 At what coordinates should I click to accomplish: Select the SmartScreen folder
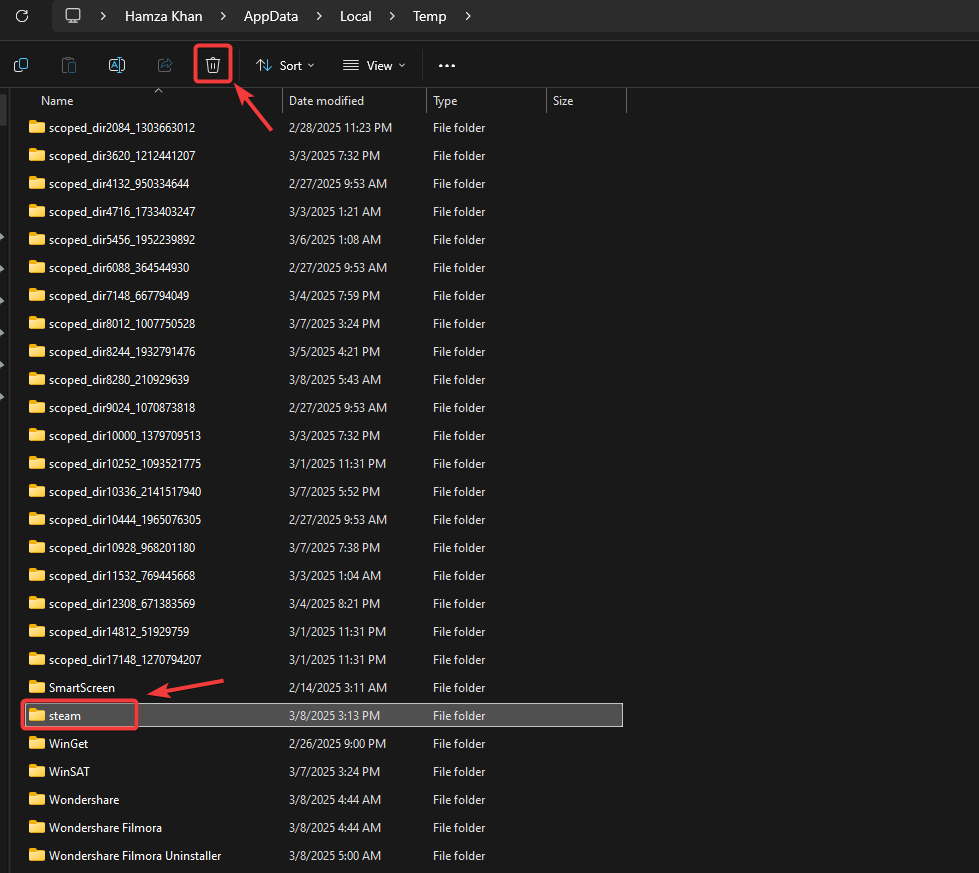81,688
